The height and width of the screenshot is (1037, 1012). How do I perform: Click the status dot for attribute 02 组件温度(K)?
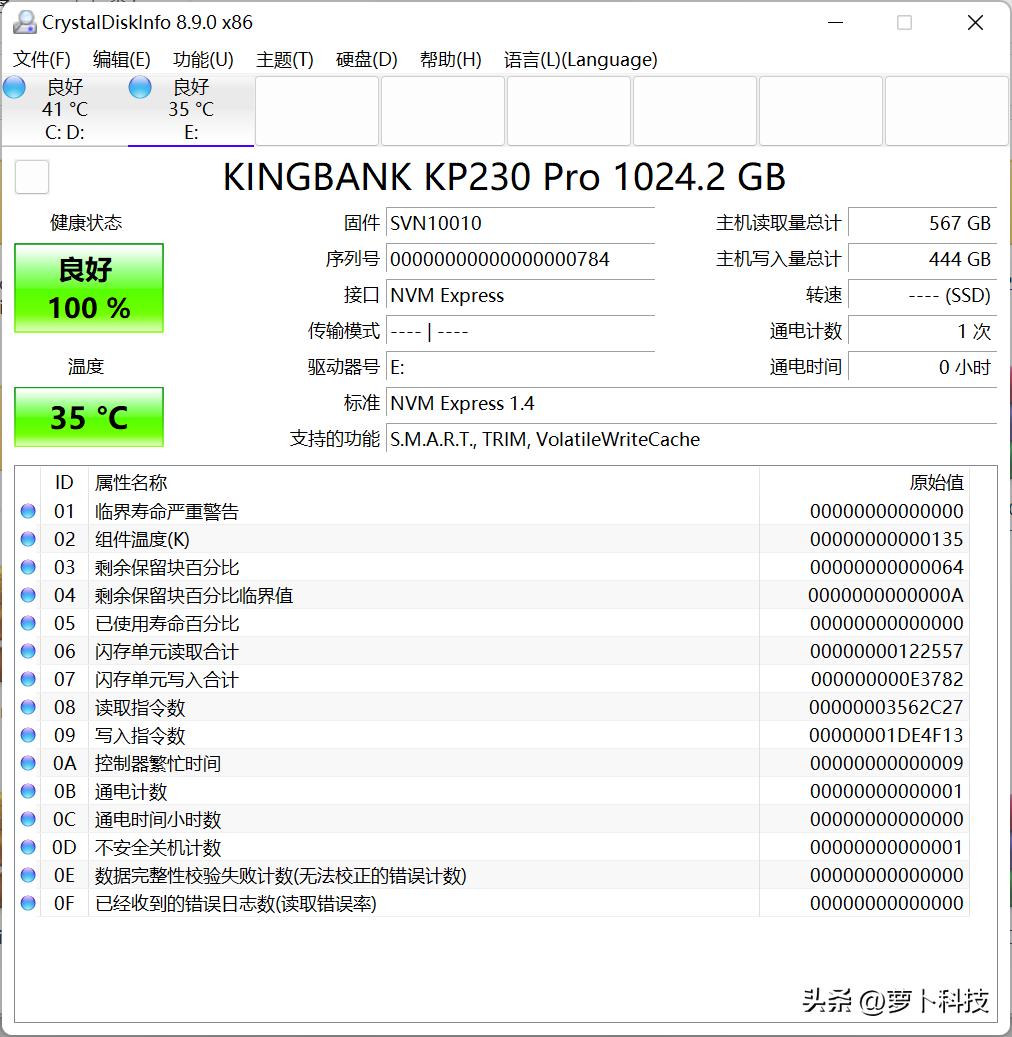tap(28, 539)
